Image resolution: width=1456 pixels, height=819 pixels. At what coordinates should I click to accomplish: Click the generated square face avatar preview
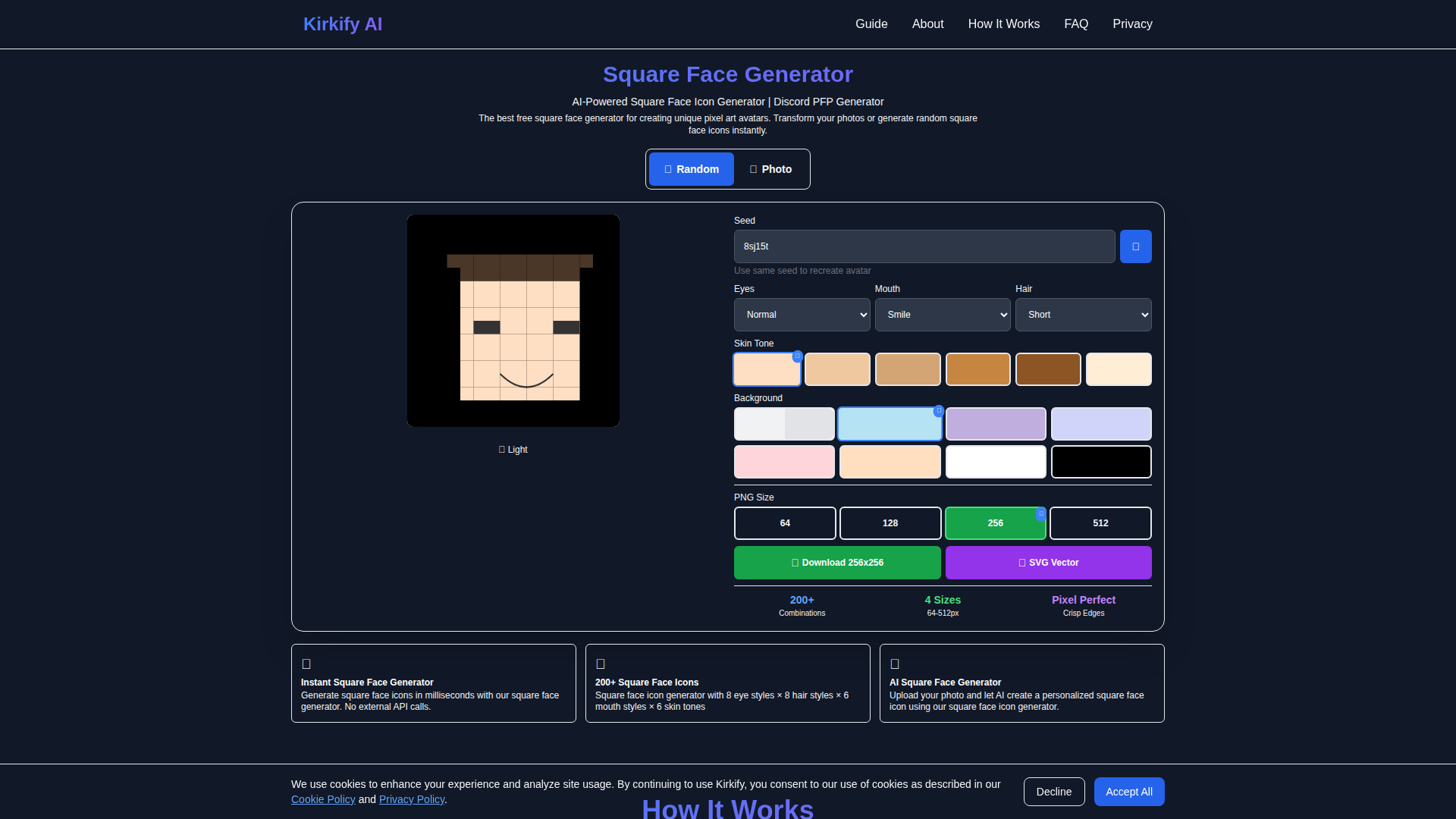coord(513,321)
